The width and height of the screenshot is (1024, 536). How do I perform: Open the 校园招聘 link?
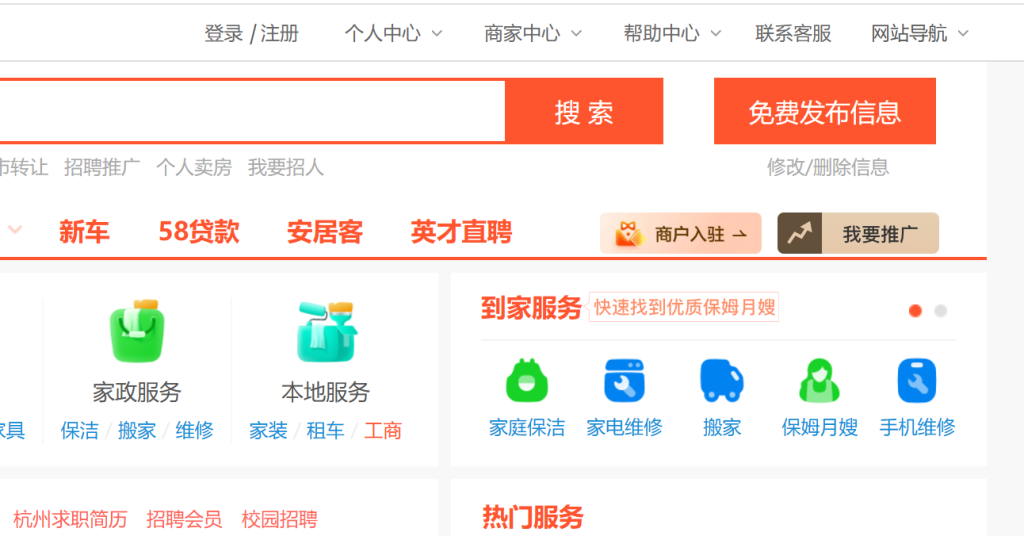[280, 519]
